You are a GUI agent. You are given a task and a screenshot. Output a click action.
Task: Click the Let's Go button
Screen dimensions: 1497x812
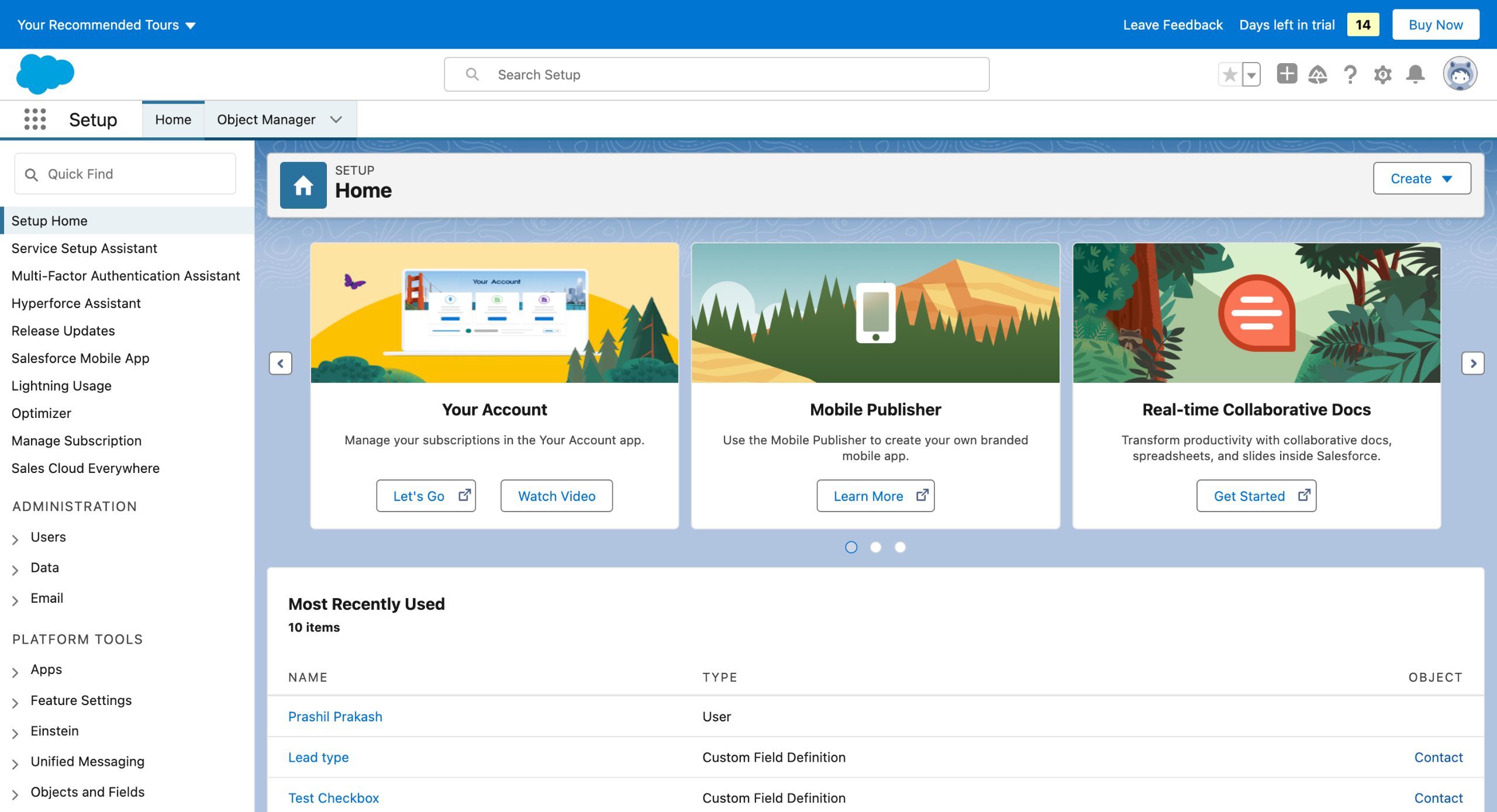(x=426, y=496)
